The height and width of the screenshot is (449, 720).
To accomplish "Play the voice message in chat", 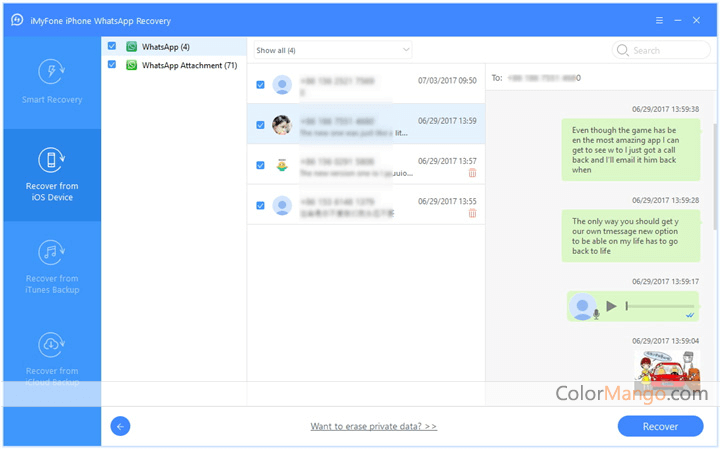I will [611, 306].
